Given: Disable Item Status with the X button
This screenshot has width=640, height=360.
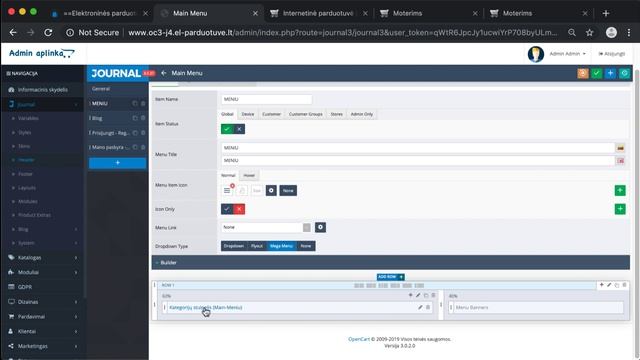Looking at the screenshot, I should pyautogui.click(x=239, y=129).
